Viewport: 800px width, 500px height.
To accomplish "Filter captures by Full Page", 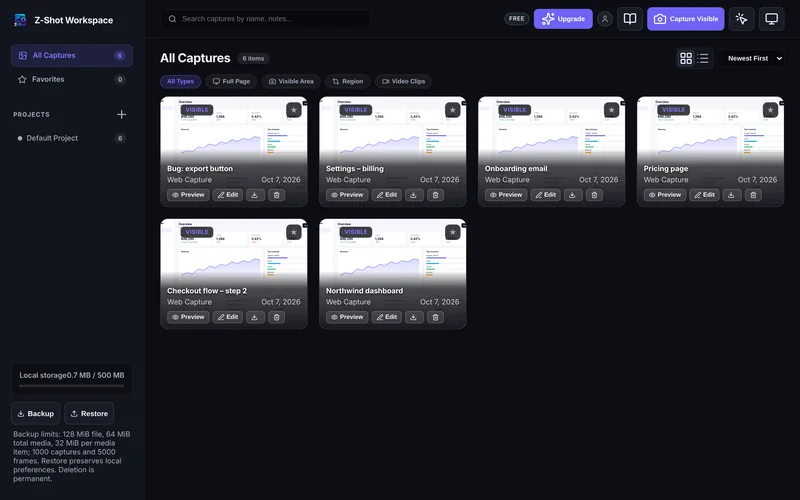I will click(x=231, y=81).
